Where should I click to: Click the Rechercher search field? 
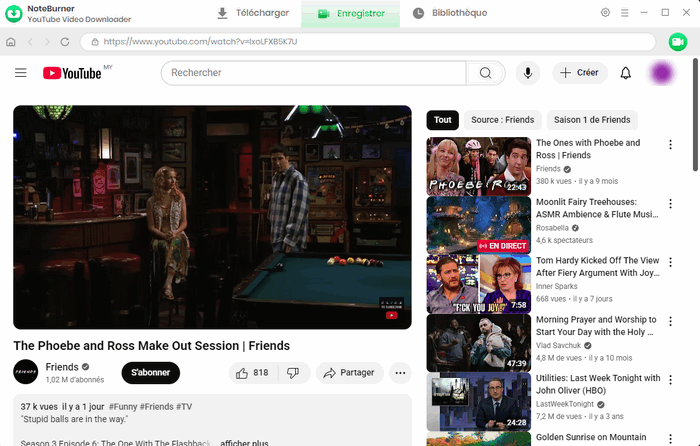[x=313, y=73]
